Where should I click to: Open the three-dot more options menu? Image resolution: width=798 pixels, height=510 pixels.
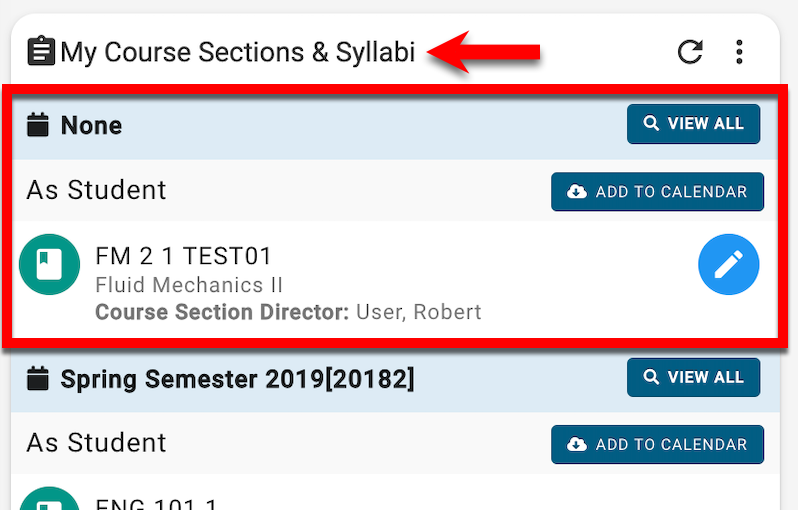coord(739,51)
